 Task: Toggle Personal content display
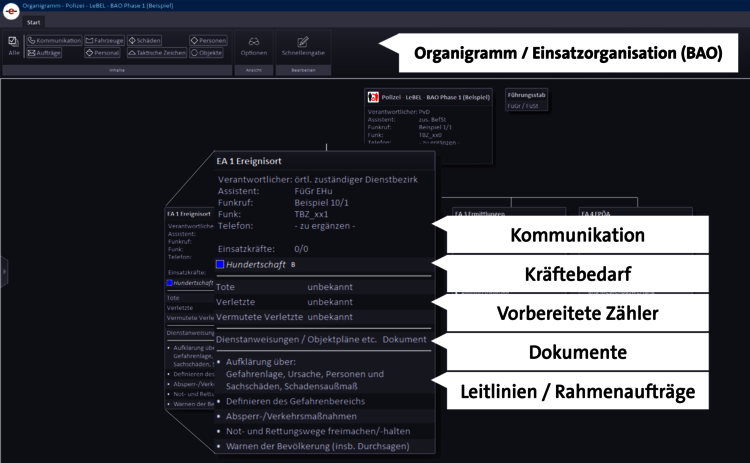[102, 53]
